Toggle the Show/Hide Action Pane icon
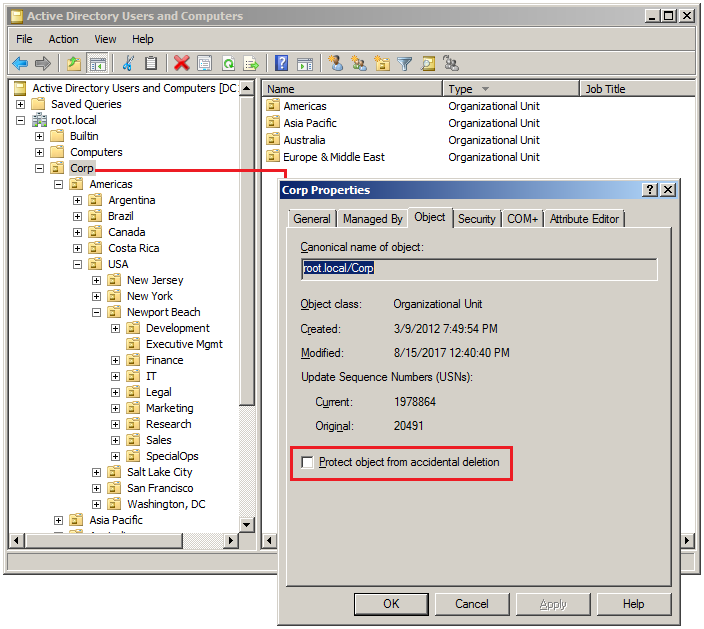Image resolution: width=704 pixels, height=629 pixels. [305, 64]
